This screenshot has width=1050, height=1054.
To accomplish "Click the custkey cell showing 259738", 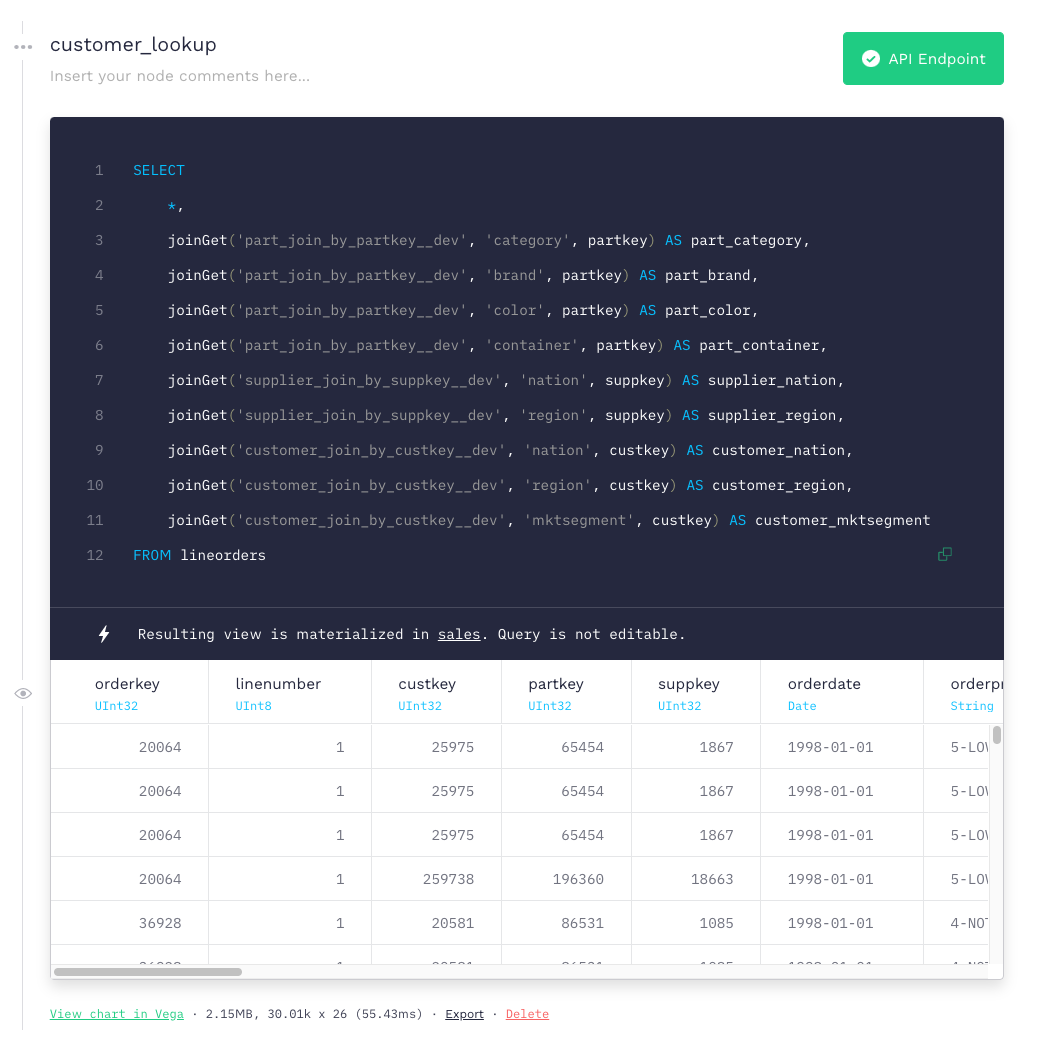I will (x=449, y=879).
